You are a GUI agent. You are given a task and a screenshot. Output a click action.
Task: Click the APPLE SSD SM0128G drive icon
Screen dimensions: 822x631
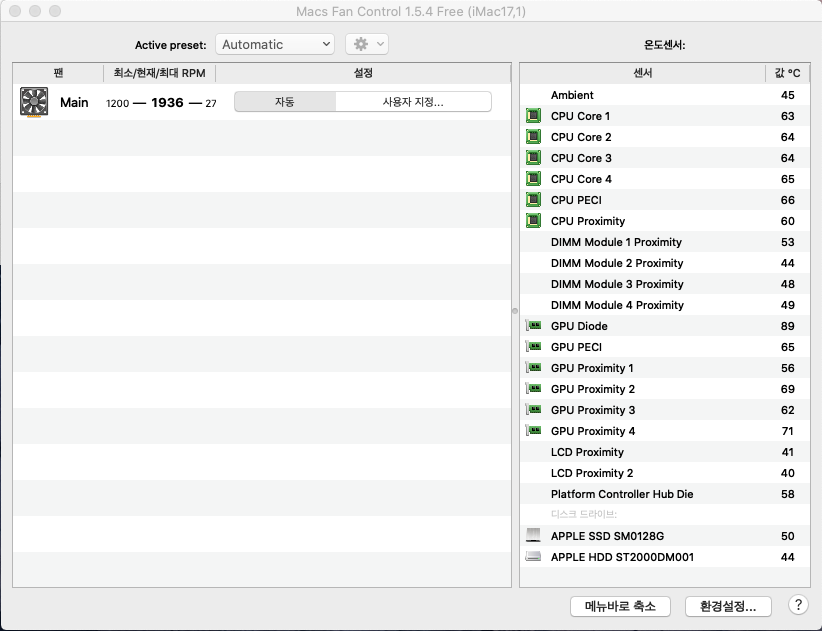533,535
